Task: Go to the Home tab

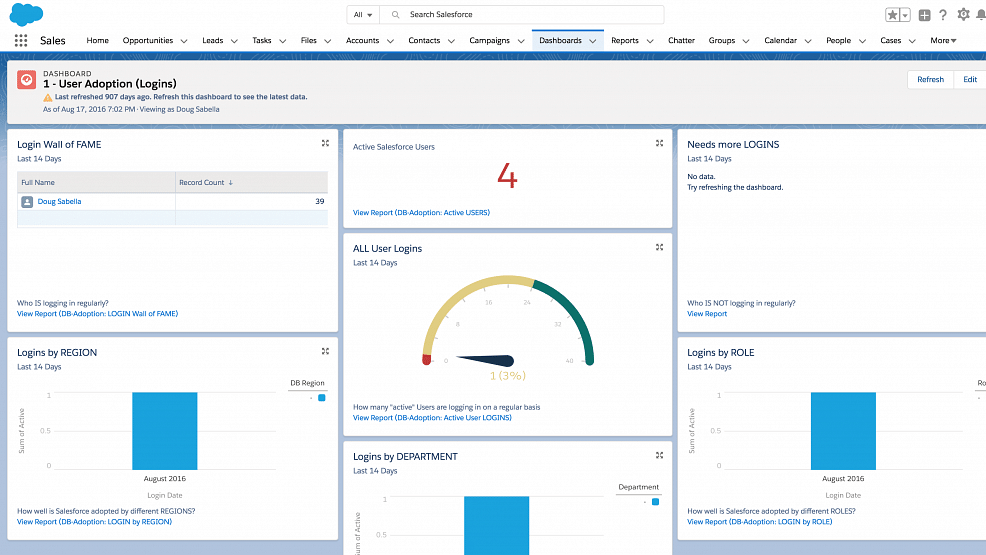Action: [97, 40]
